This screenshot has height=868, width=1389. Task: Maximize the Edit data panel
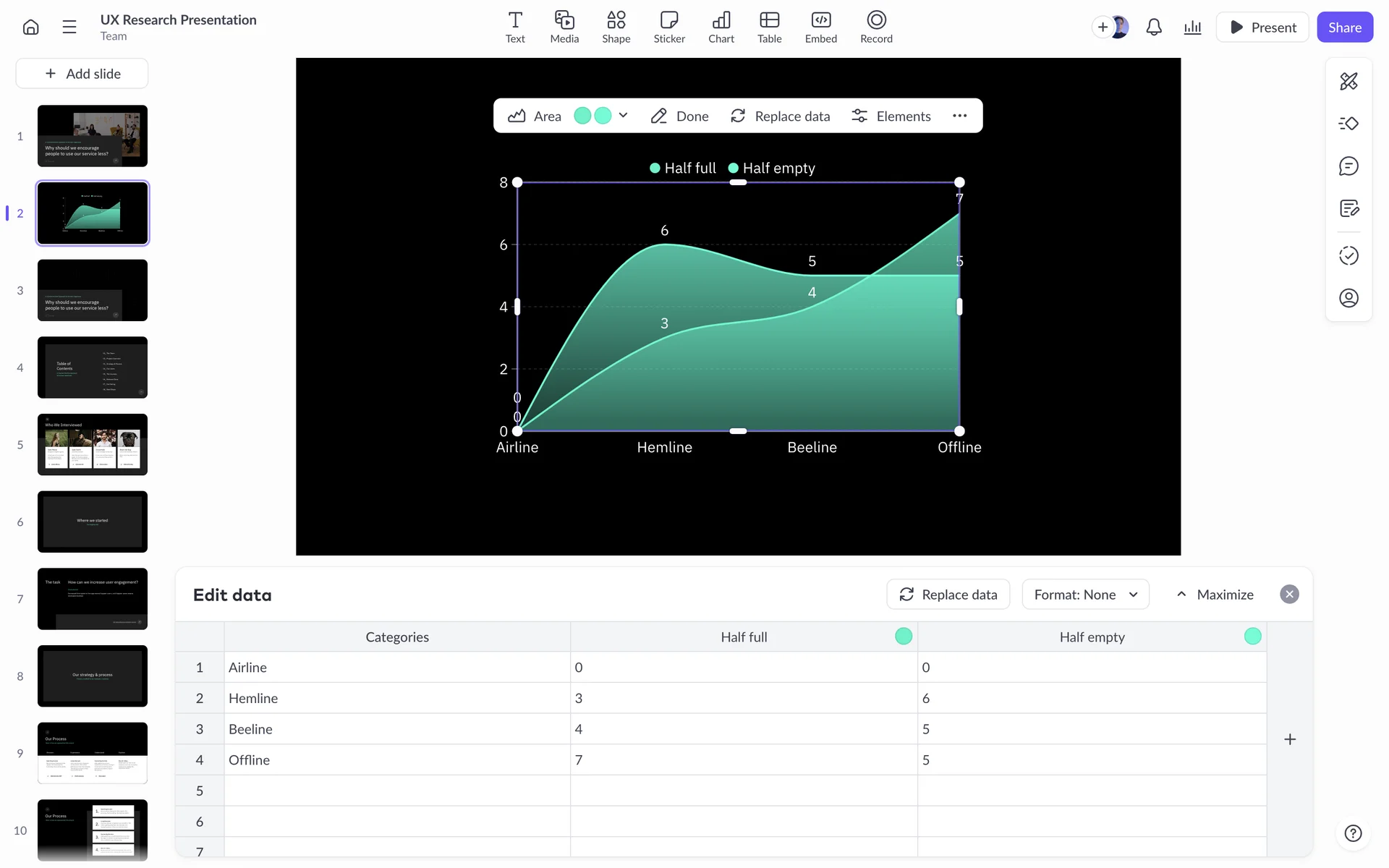pos(1215,595)
